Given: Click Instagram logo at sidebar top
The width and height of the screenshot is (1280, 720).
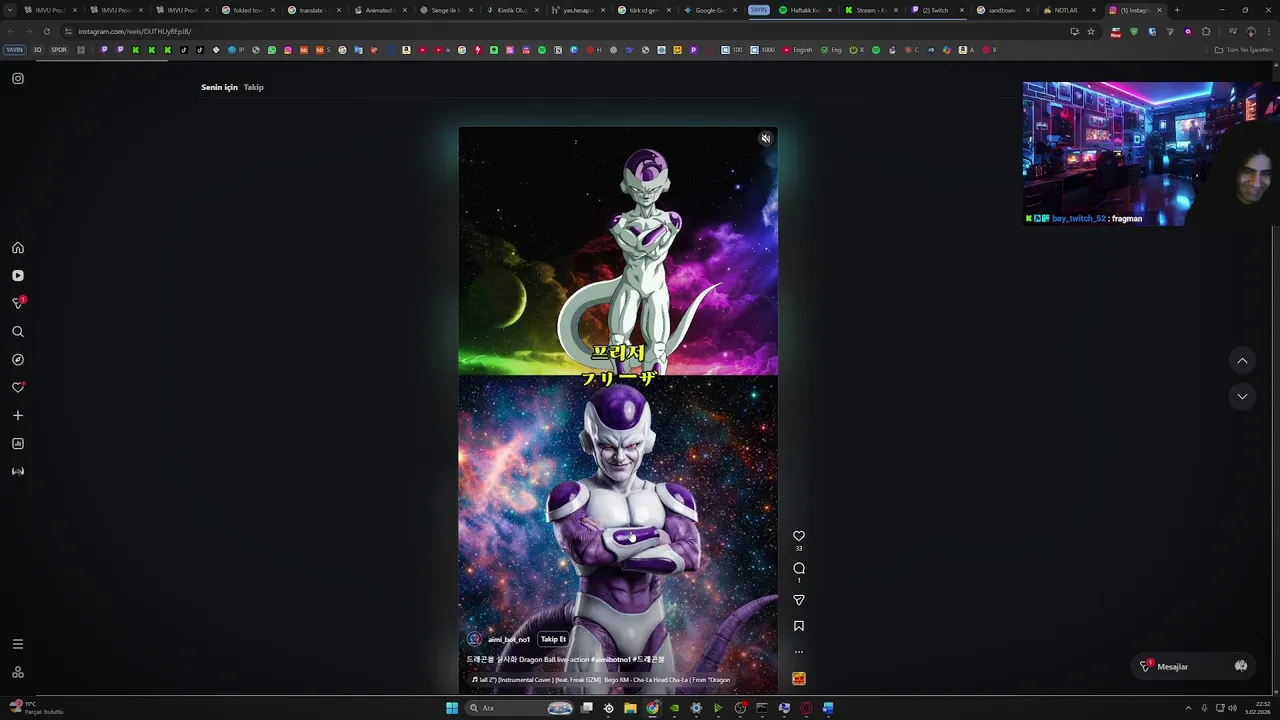Looking at the screenshot, I should pyautogui.click(x=18, y=78).
